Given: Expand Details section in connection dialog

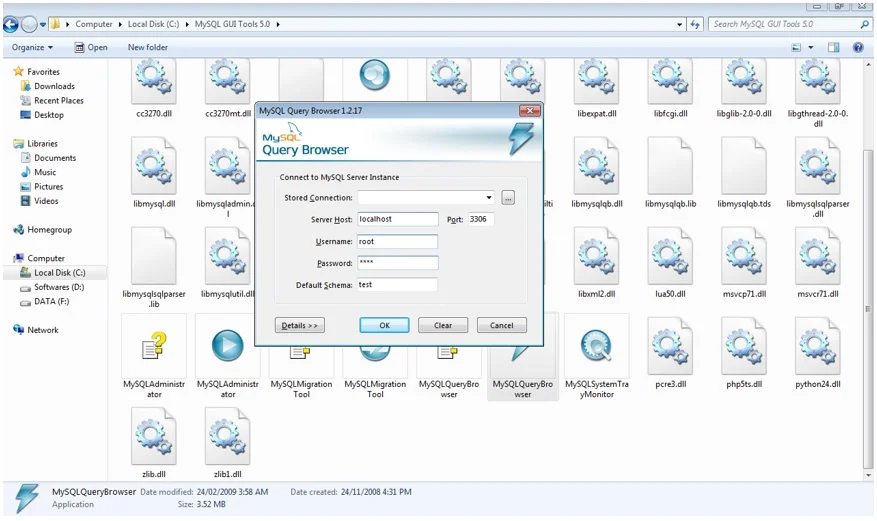Looking at the screenshot, I should click(x=300, y=325).
